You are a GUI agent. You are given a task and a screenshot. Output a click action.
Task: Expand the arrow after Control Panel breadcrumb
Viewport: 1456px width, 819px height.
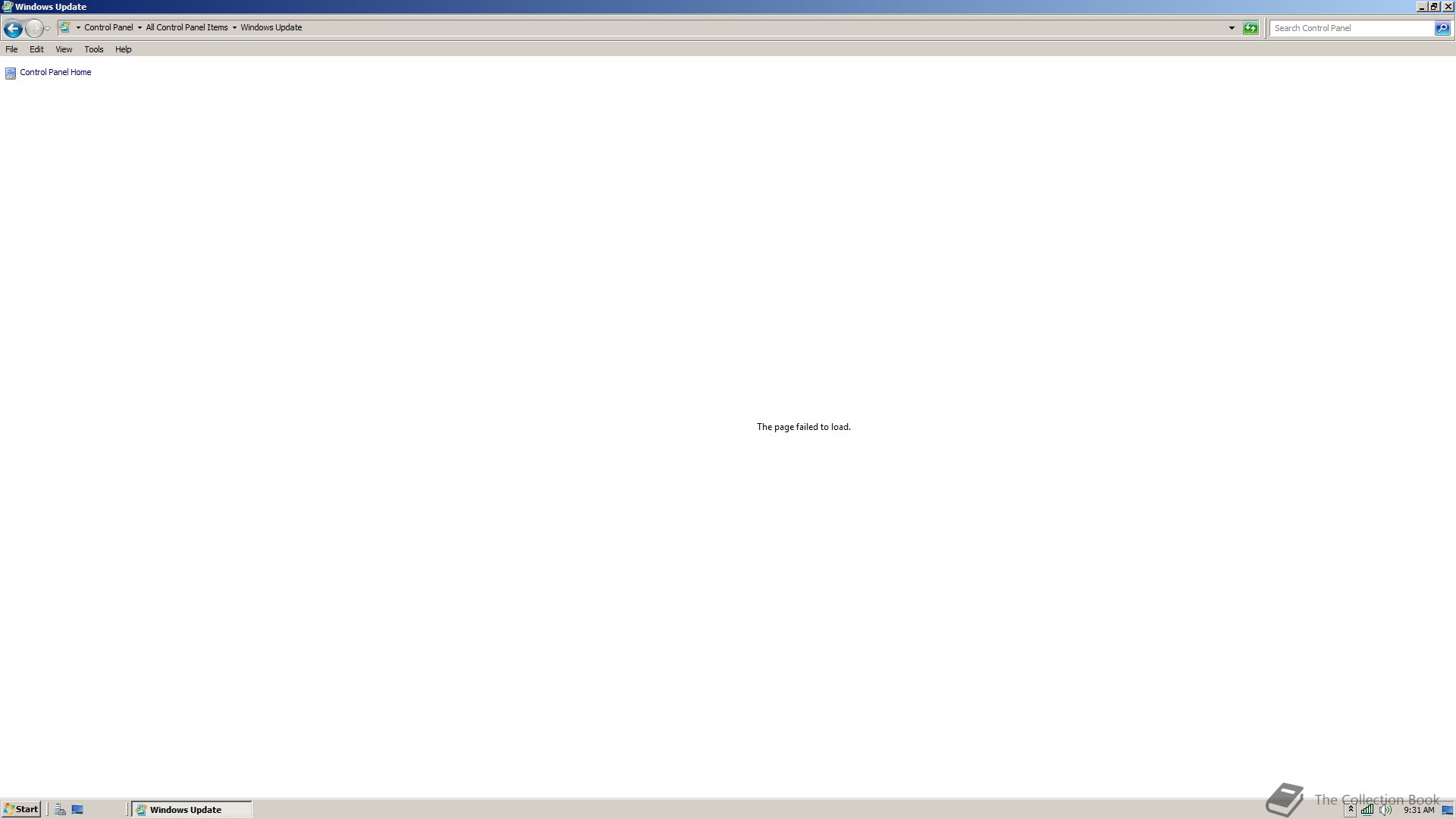click(x=140, y=27)
